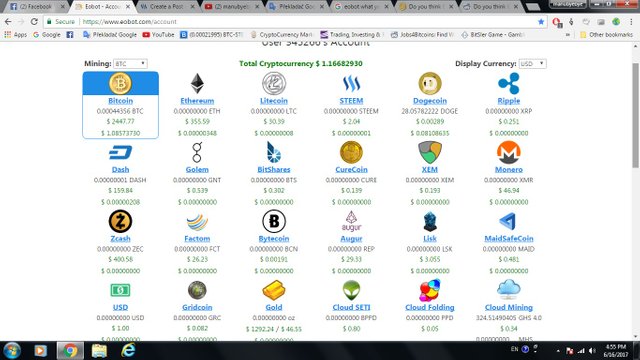Open the MaidSafeCoin link

click(x=509, y=238)
